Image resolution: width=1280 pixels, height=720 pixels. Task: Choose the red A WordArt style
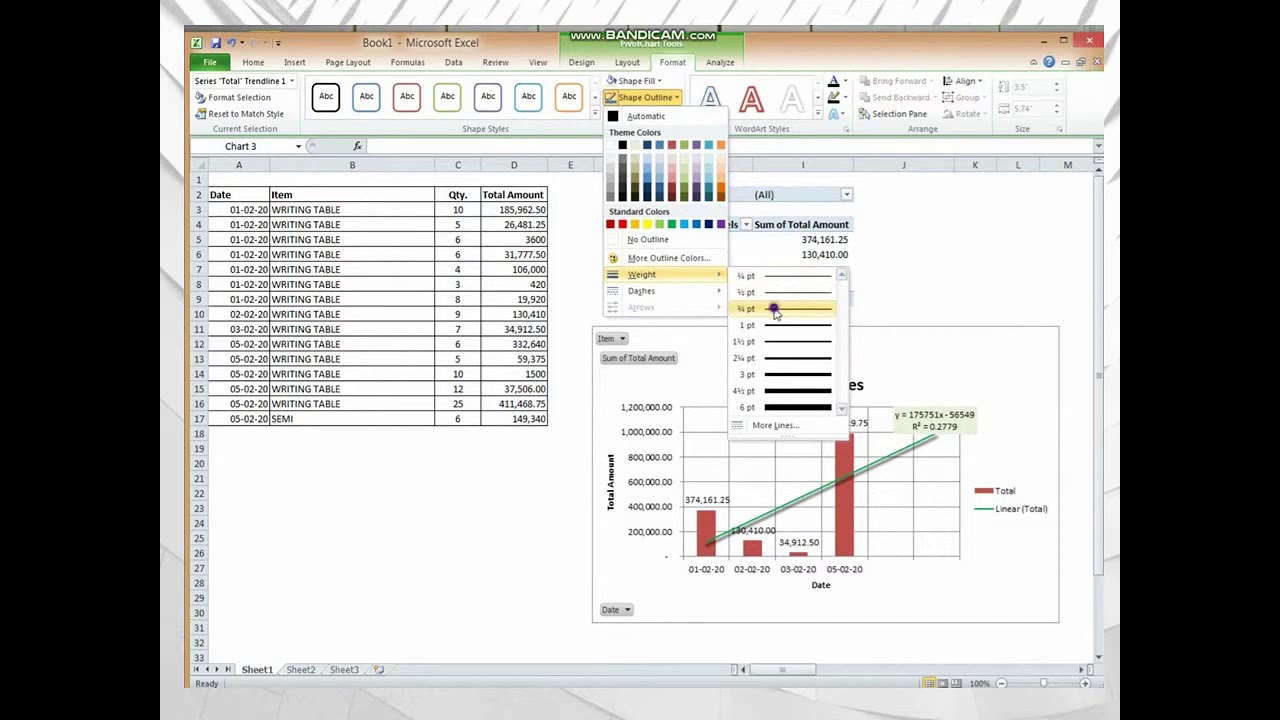(x=751, y=98)
